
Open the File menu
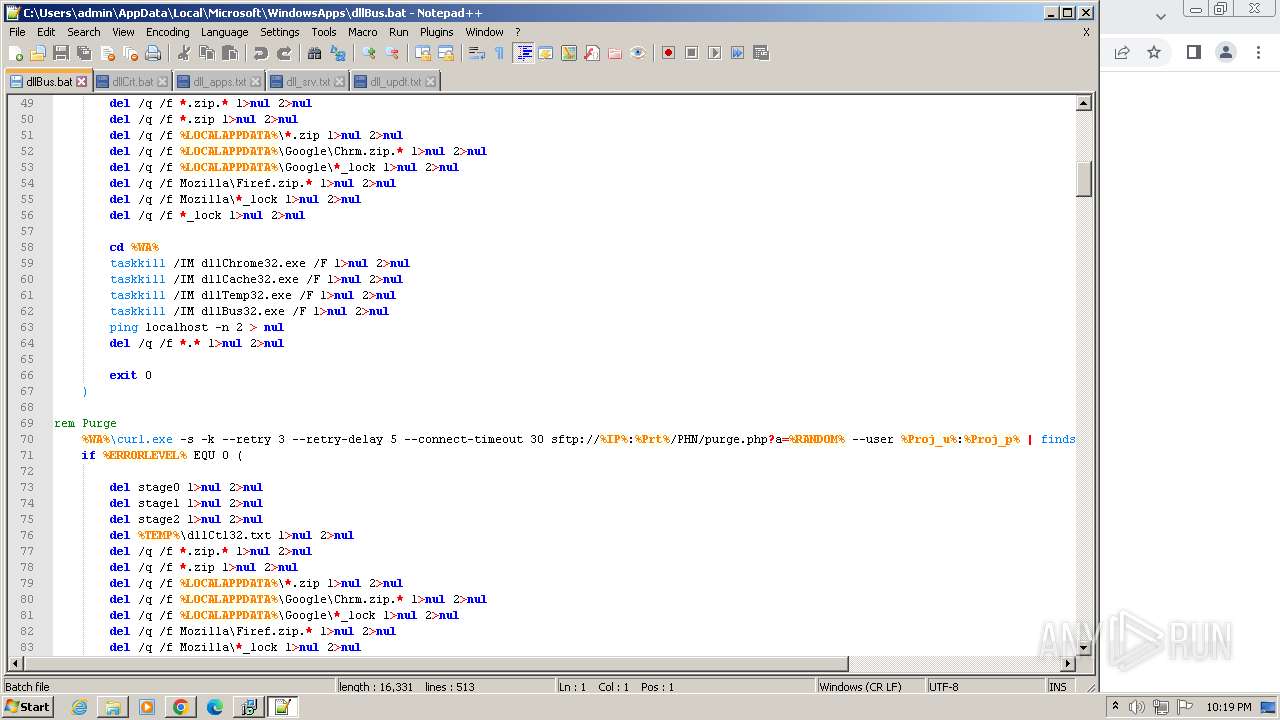(x=17, y=32)
